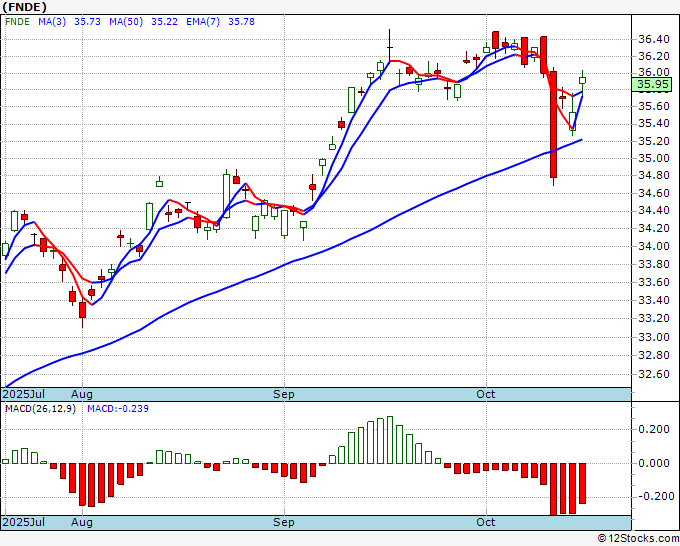
Task: Click Aug on MACD date axis
Action: pyautogui.click(x=82, y=522)
